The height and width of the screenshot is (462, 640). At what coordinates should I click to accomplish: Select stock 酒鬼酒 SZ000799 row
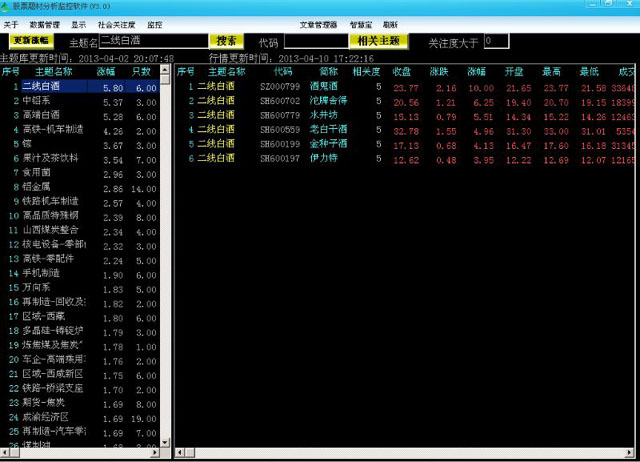click(405, 87)
